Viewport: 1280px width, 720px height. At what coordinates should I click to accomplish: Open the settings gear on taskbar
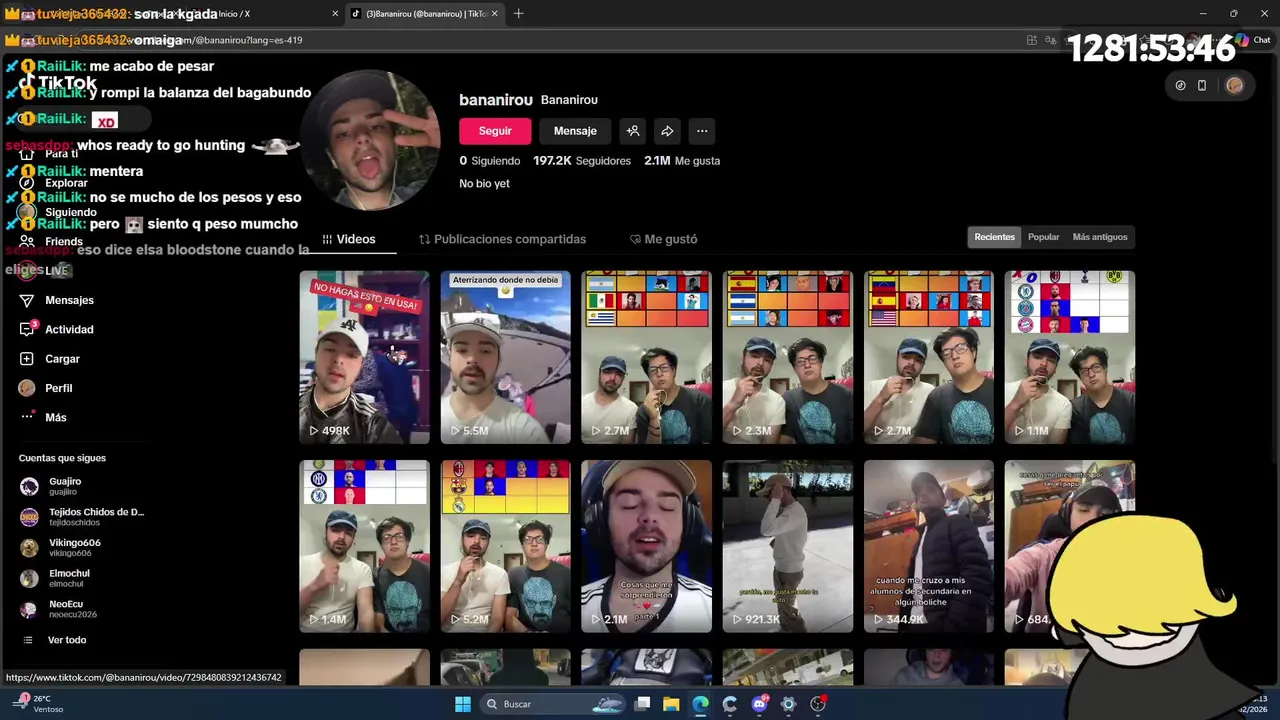(x=788, y=704)
